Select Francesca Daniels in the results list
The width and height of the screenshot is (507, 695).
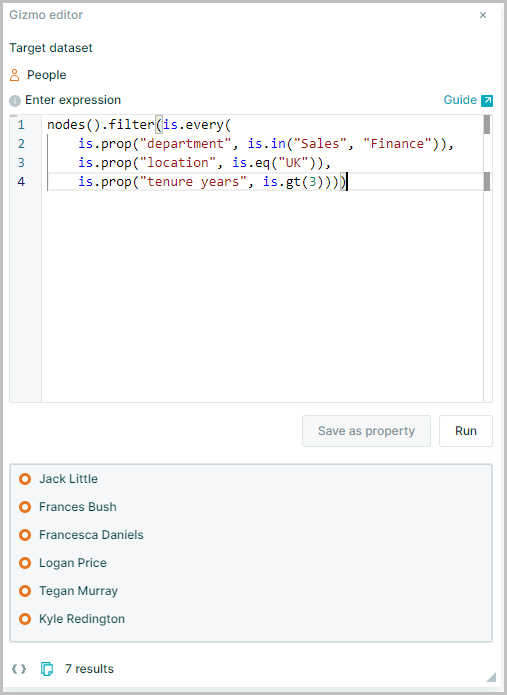coord(91,535)
